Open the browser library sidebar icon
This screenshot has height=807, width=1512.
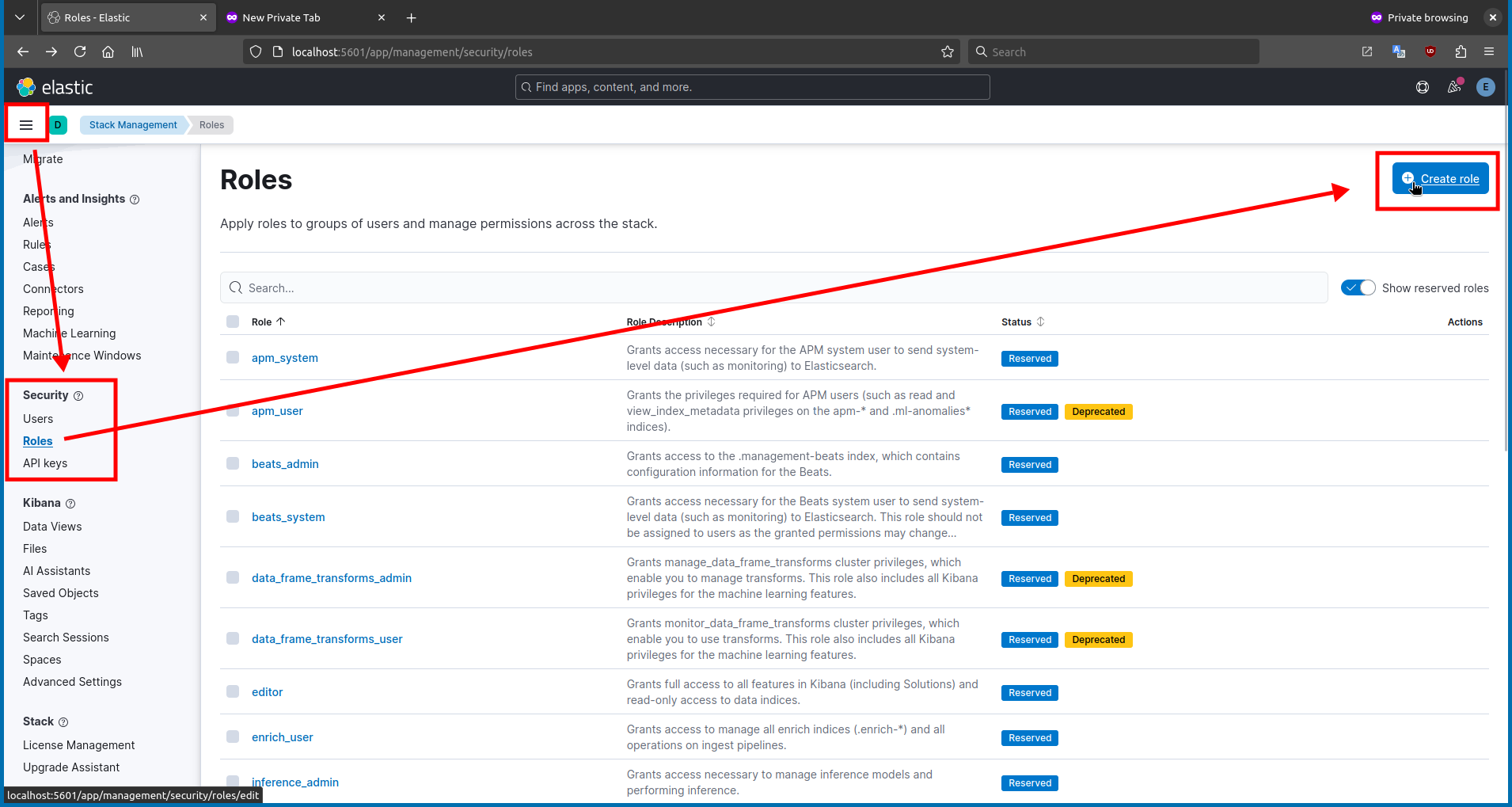pyautogui.click(x=137, y=51)
